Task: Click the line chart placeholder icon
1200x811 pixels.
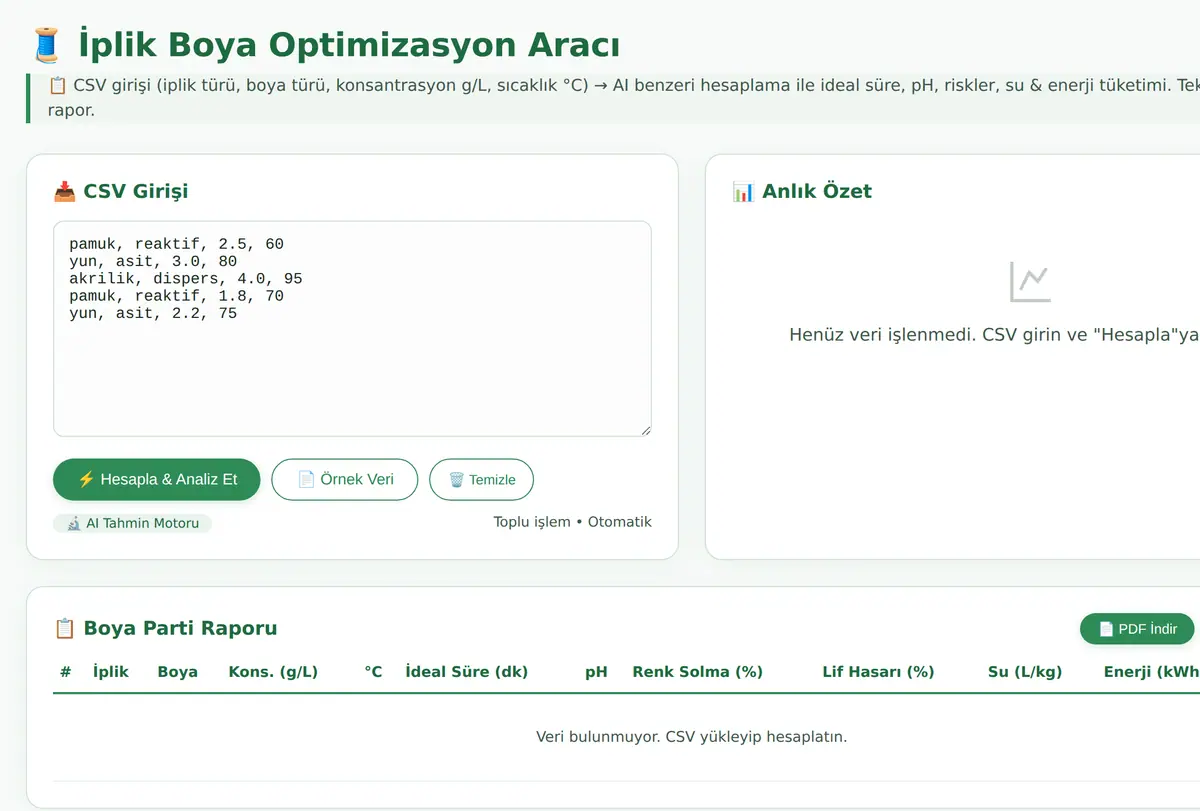Action: click(1030, 282)
